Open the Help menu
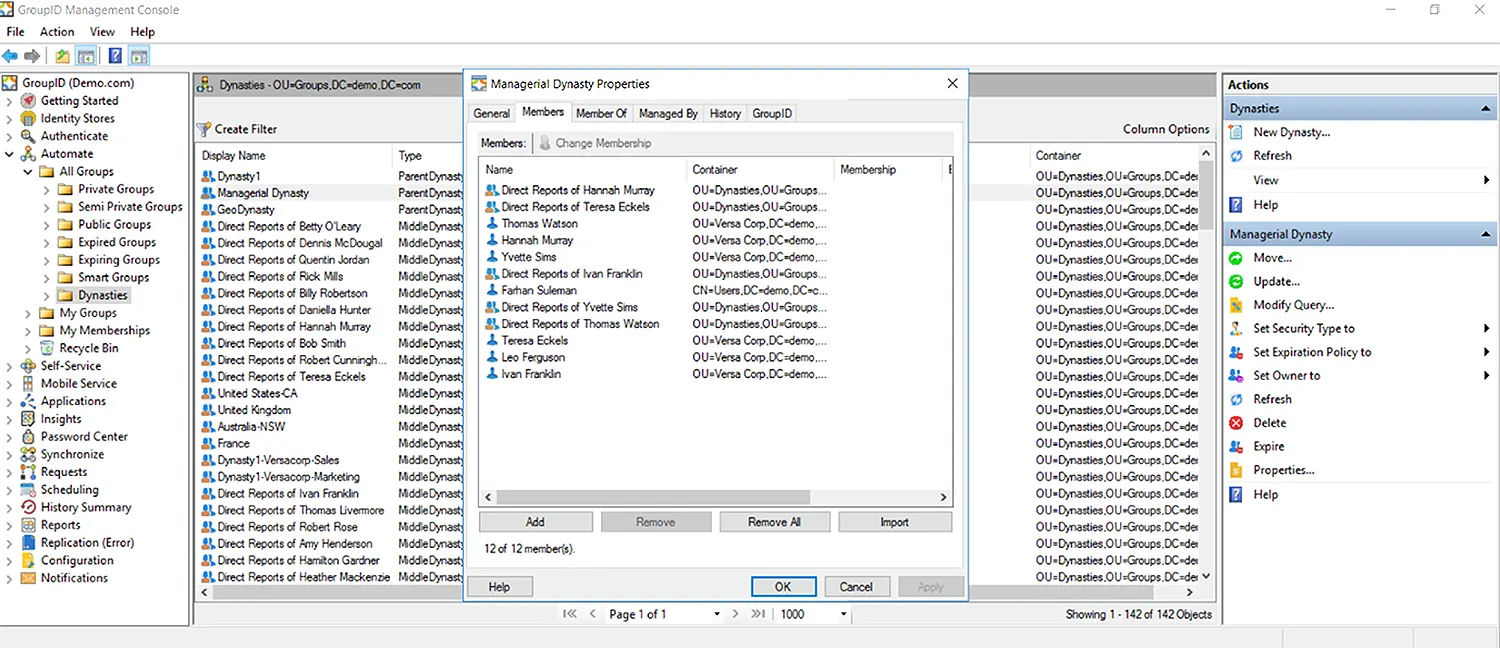Screen dimensions: 1500x648 (142, 32)
